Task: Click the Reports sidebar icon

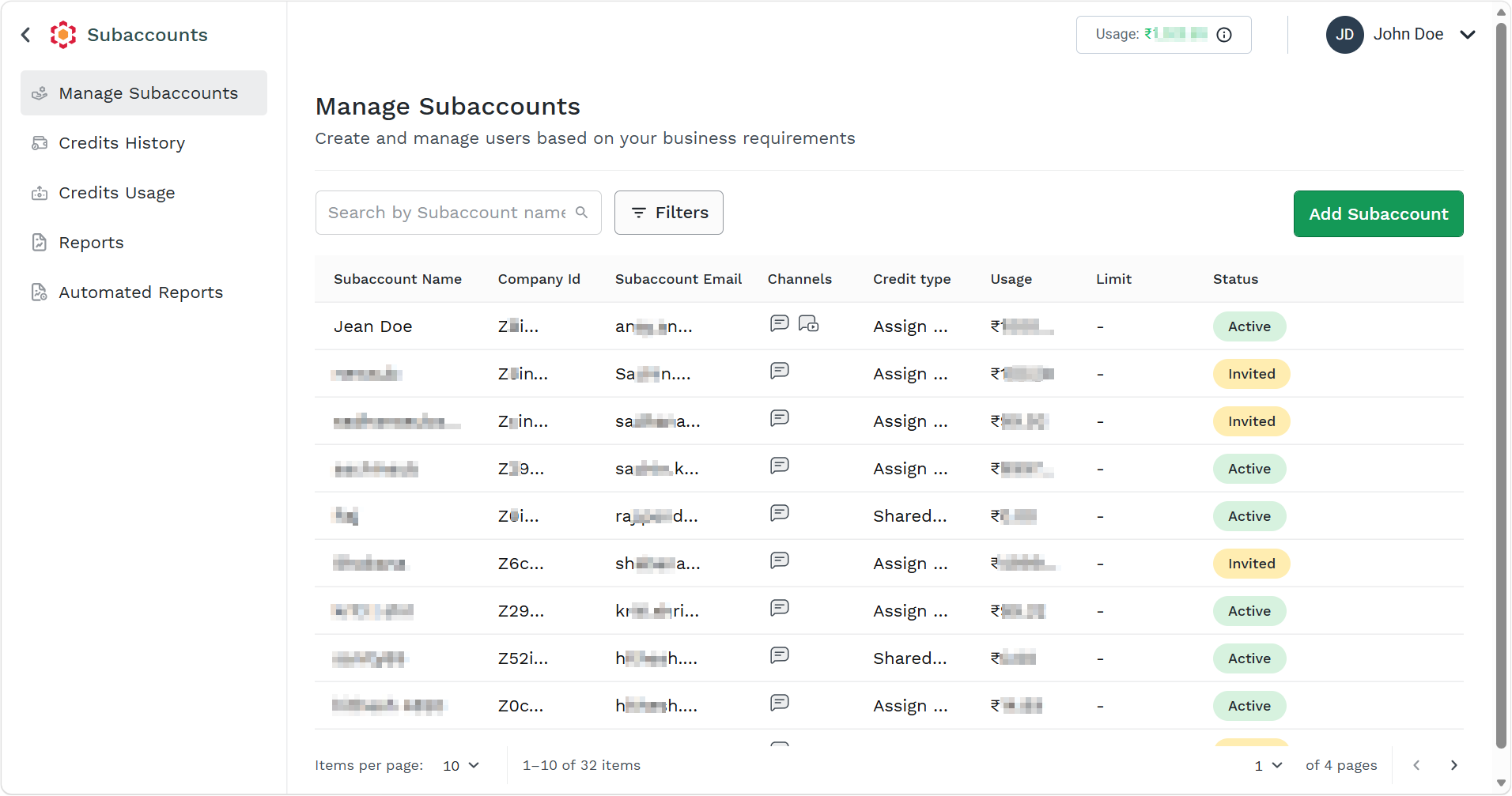Action: (x=40, y=243)
